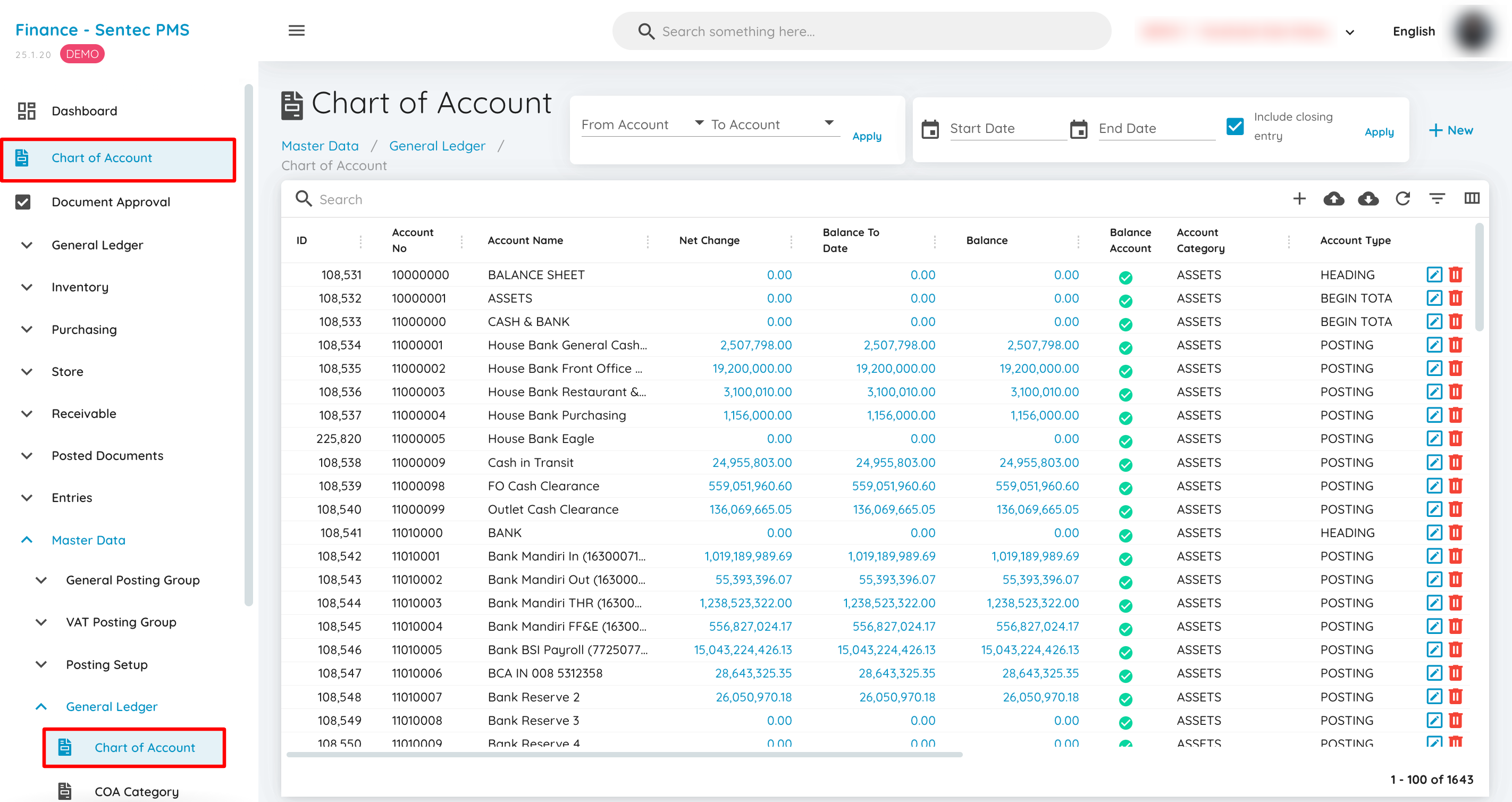
Task: Toggle the hamburger menu icon
Action: (x=297, y=30)
